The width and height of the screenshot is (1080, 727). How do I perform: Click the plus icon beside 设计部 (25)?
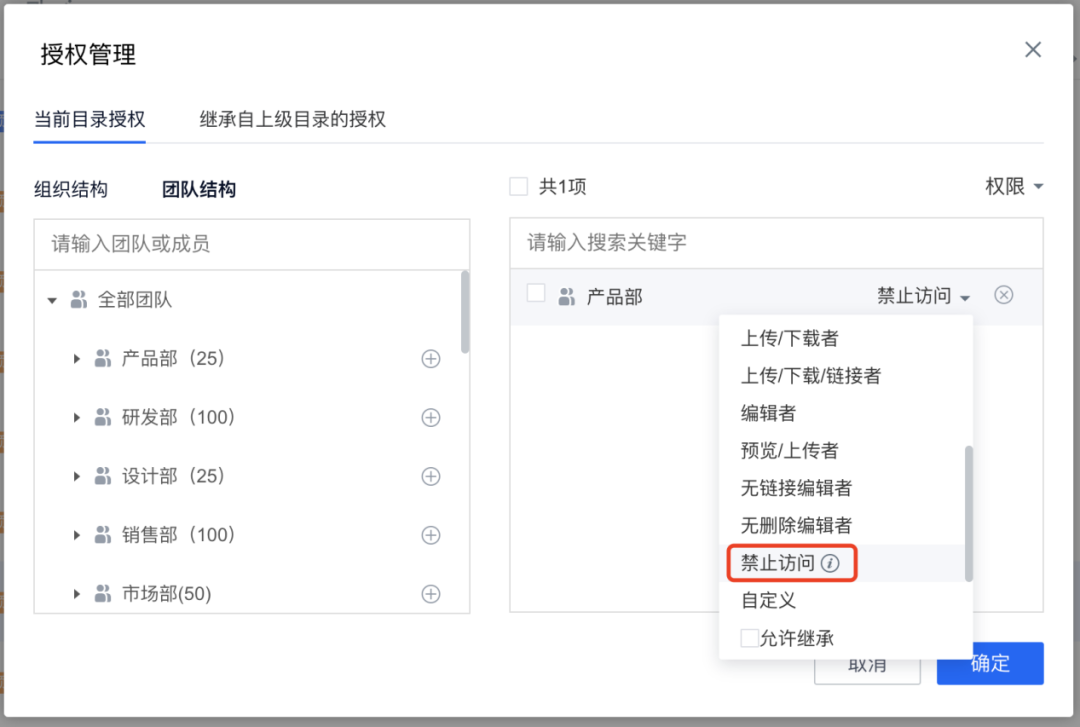430,476
